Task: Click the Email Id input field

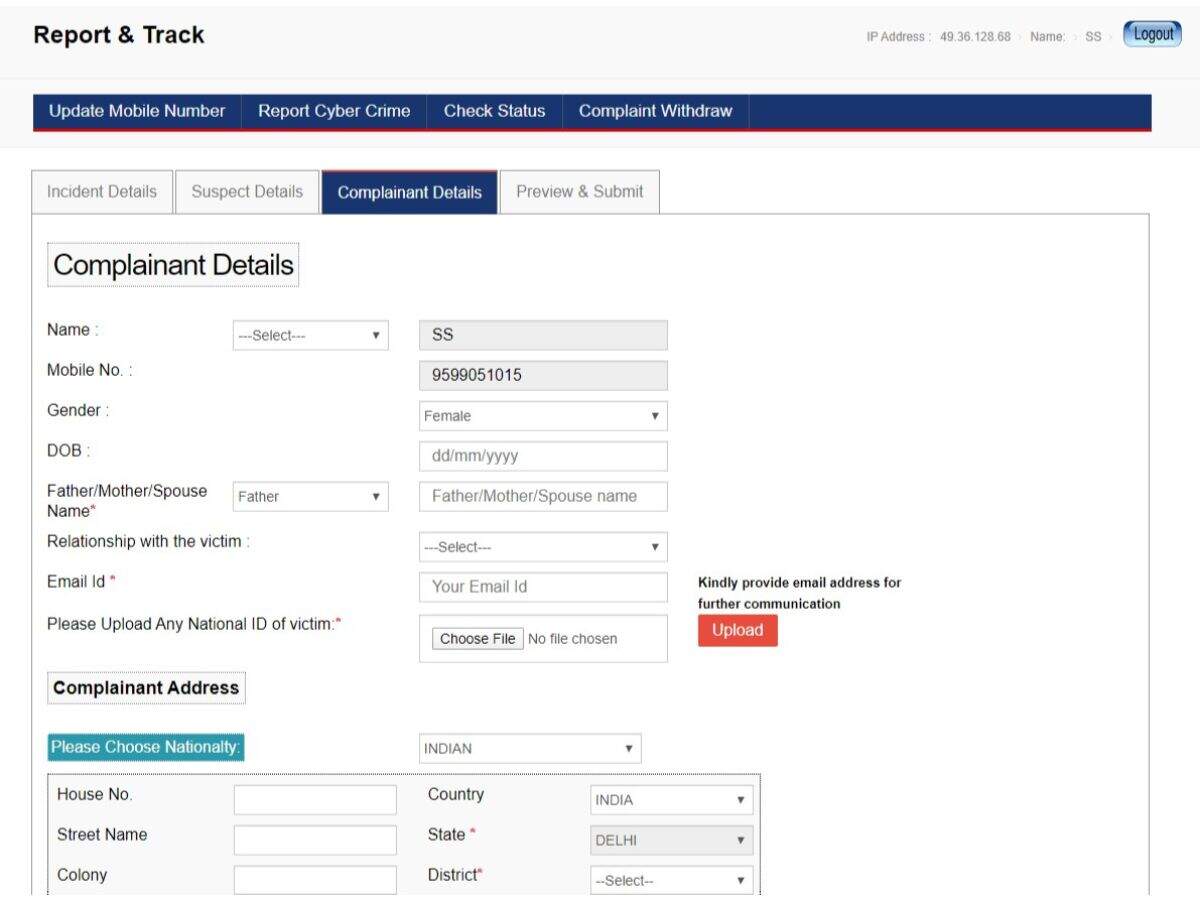Action: point(542,587)
